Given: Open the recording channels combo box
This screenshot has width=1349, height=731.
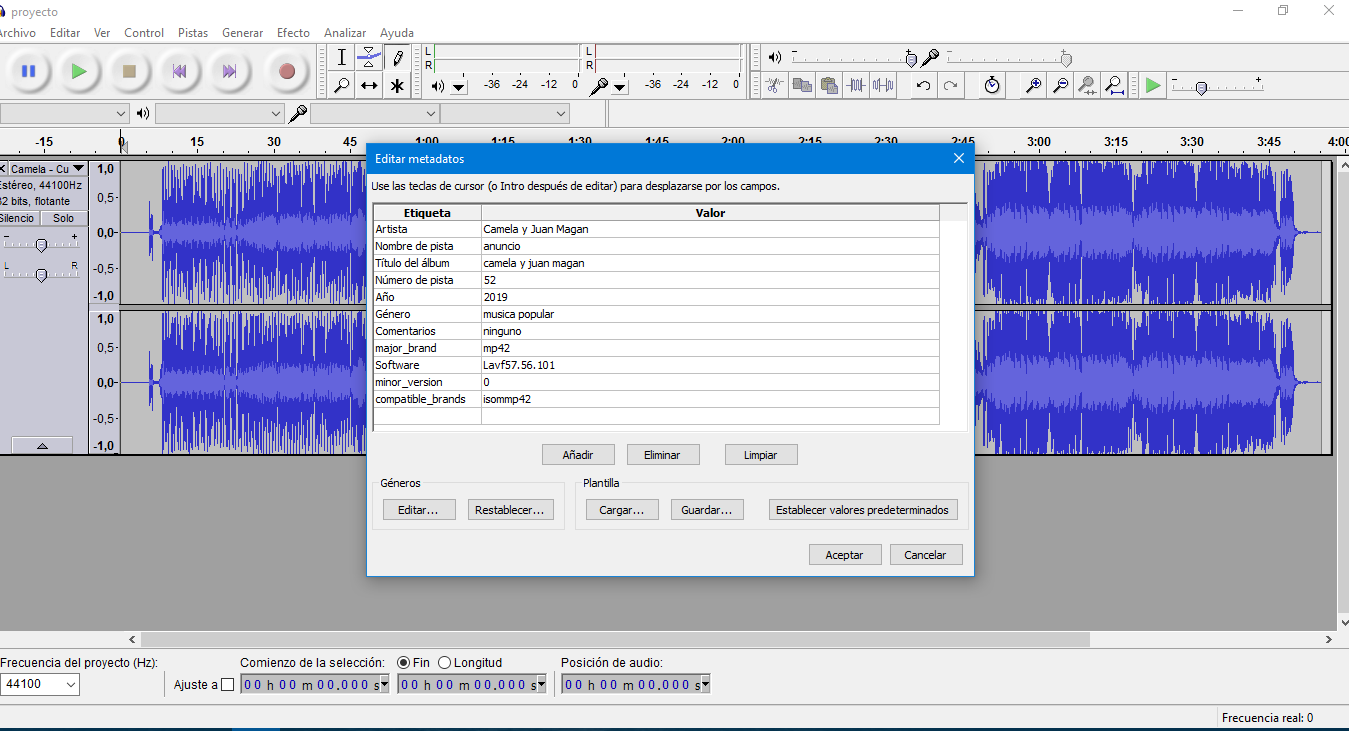Looking at the screenshot, I should pyautogui.click(x=505, y=114).
